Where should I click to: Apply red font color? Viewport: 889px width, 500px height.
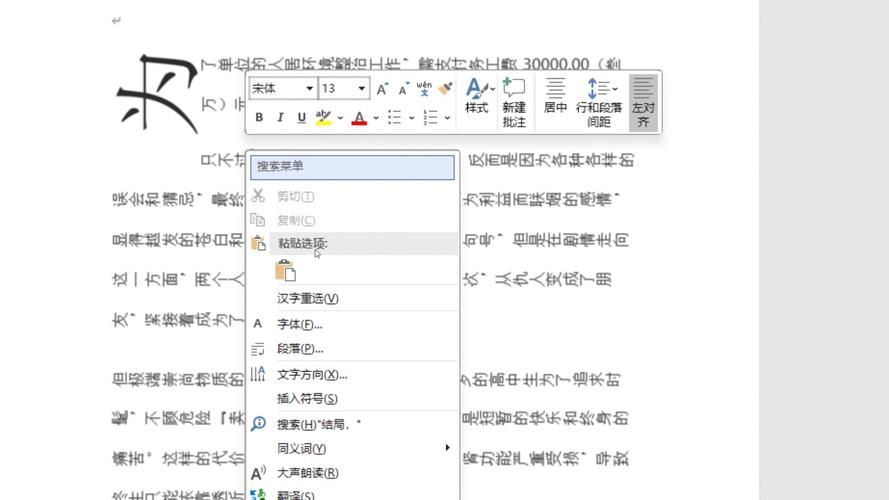[x=359, y=117]
